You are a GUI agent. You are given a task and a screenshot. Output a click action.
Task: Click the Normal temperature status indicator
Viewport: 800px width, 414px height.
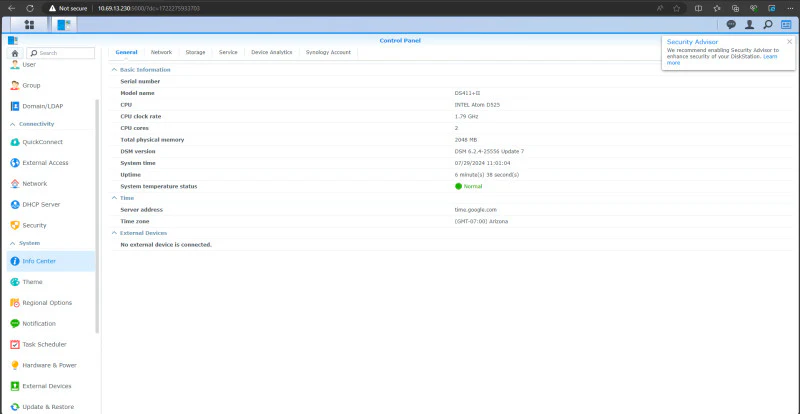468,186
